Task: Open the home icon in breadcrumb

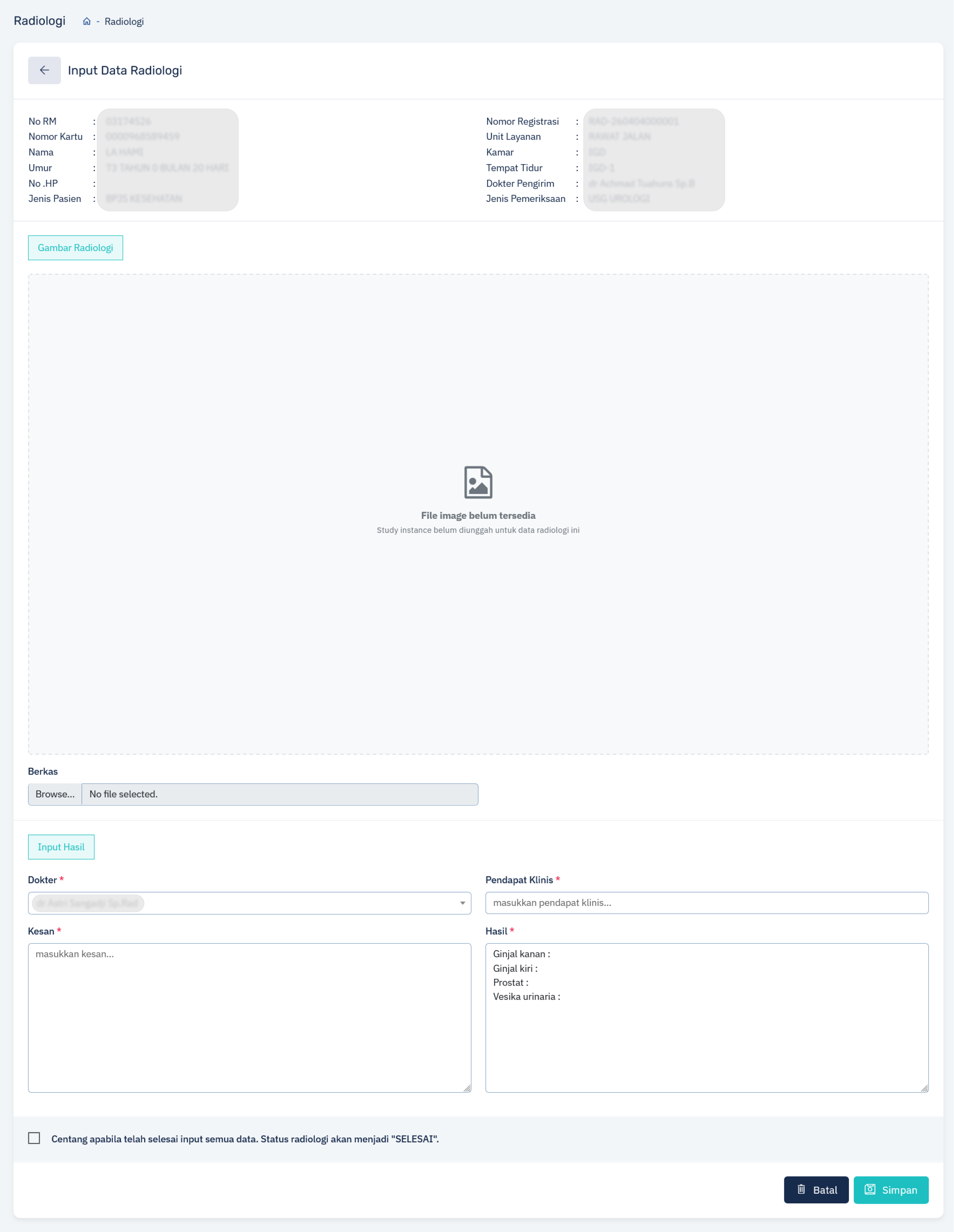Action: coord(87,21)
